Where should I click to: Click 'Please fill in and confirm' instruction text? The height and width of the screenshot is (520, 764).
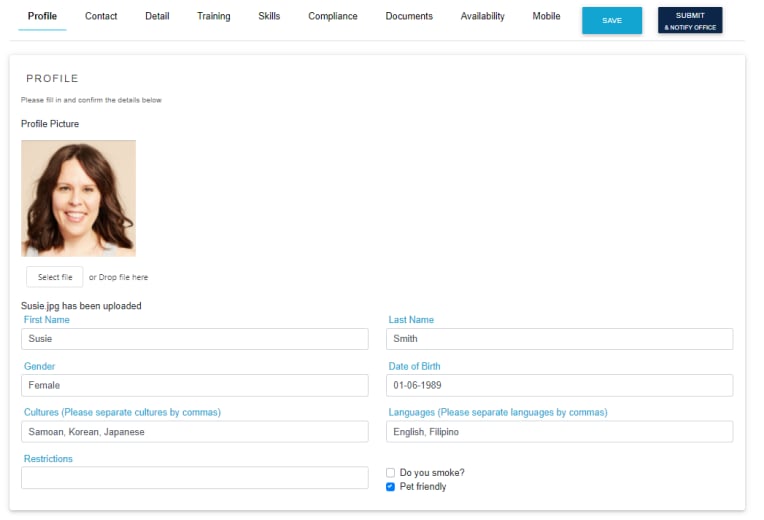pos(91,100)
